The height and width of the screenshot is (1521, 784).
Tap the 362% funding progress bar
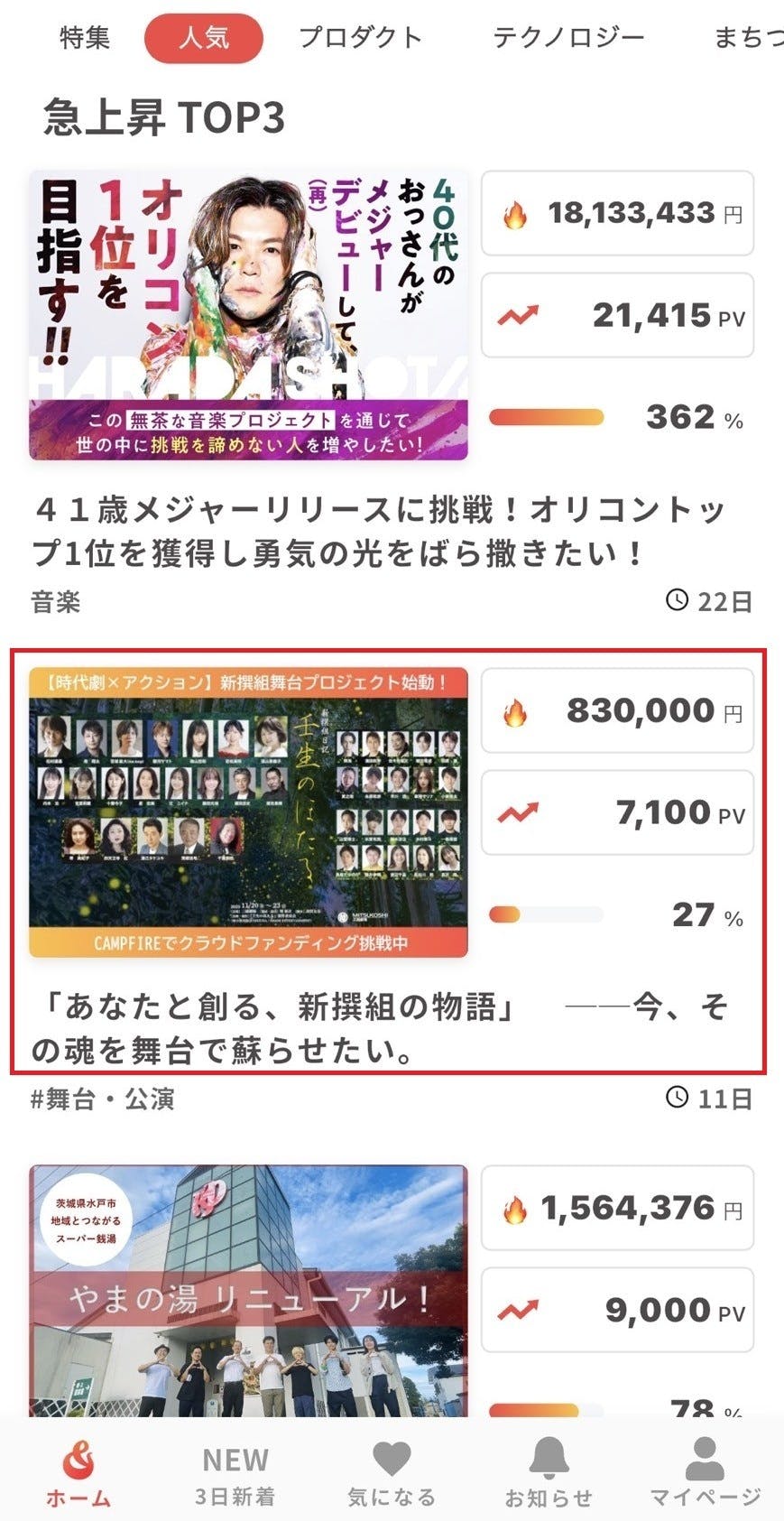[547, 417]
